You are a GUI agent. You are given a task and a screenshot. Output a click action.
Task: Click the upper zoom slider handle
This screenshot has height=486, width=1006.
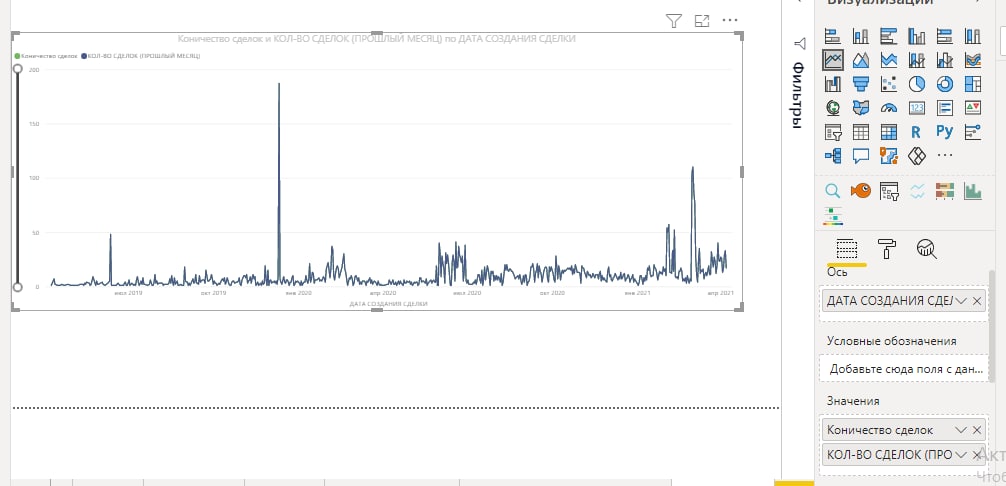pos(18,68)
